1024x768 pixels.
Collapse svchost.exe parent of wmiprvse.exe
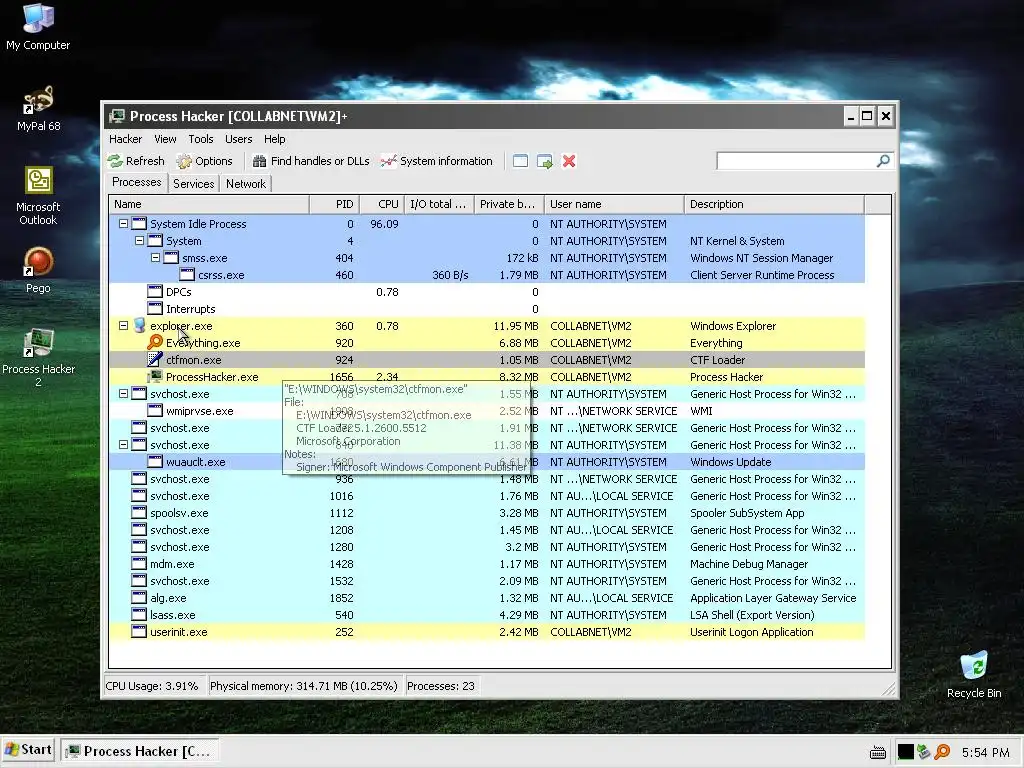123,394
